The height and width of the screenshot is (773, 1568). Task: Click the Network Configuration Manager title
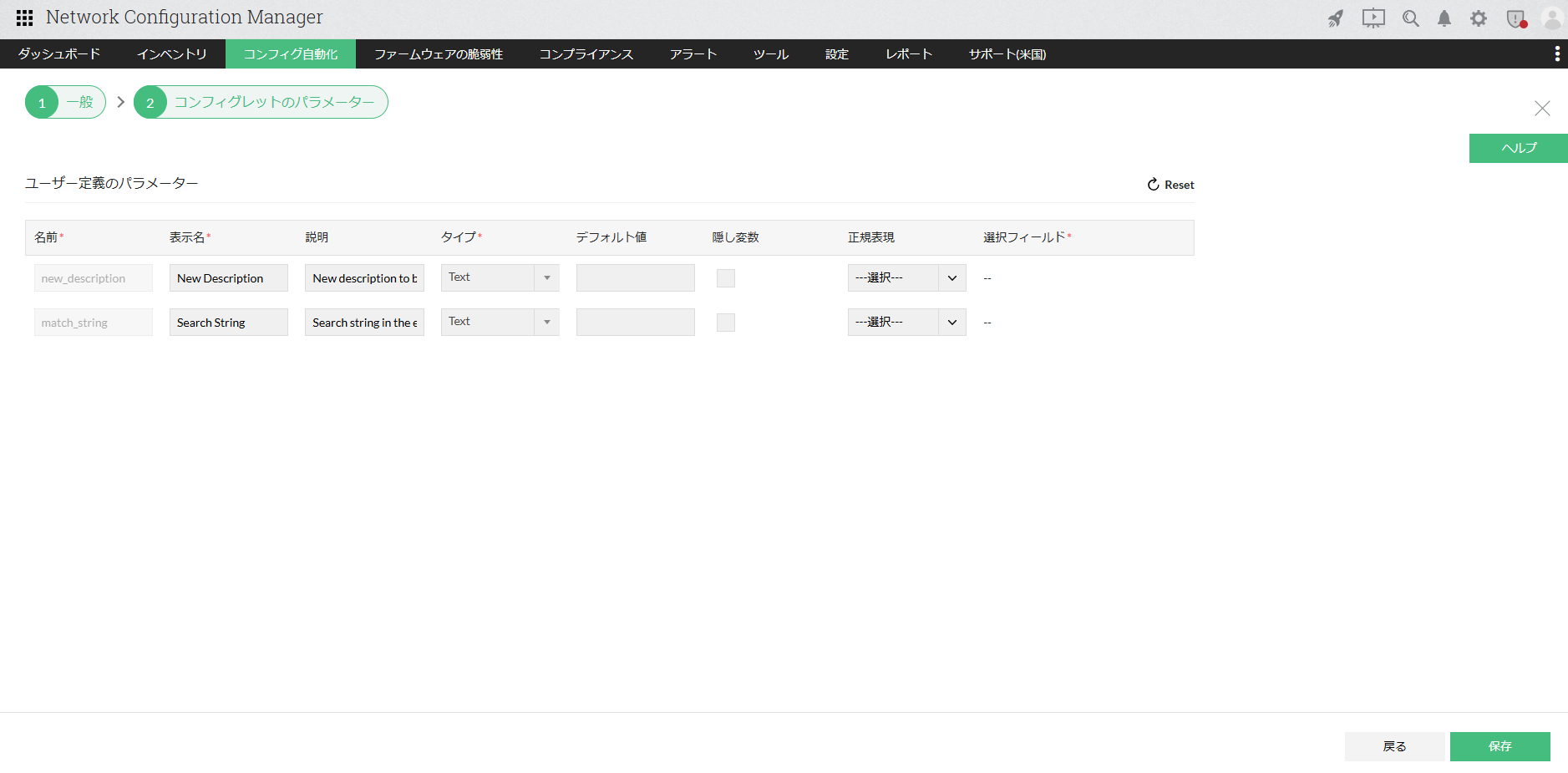[185, 18]
